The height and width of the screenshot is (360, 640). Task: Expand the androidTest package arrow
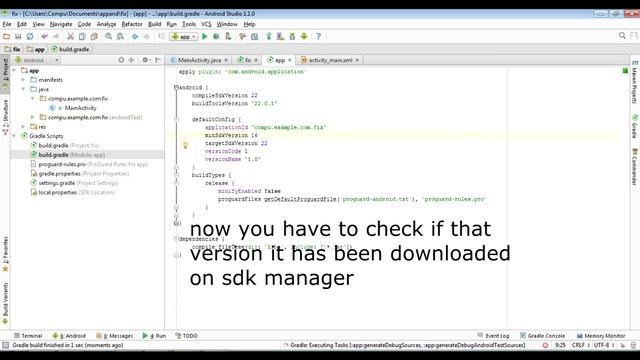(33, 118)
